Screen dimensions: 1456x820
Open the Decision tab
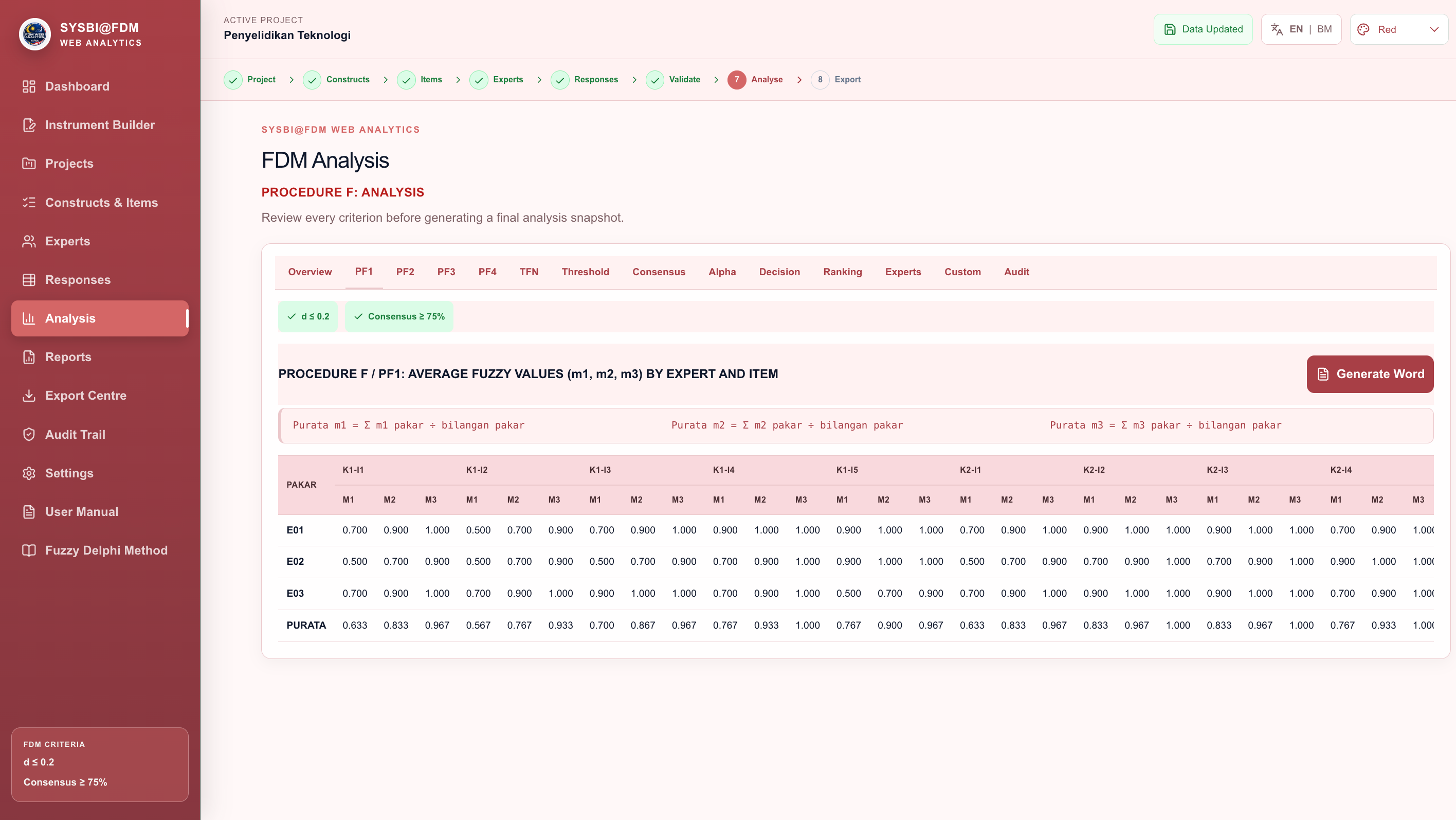[x=779, y=272]
